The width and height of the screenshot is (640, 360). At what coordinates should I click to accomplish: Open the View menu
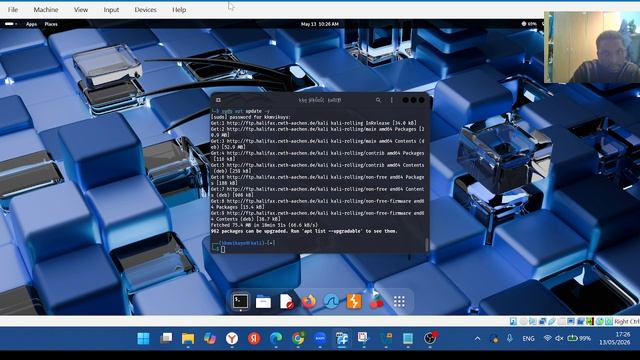click(81, 9)
